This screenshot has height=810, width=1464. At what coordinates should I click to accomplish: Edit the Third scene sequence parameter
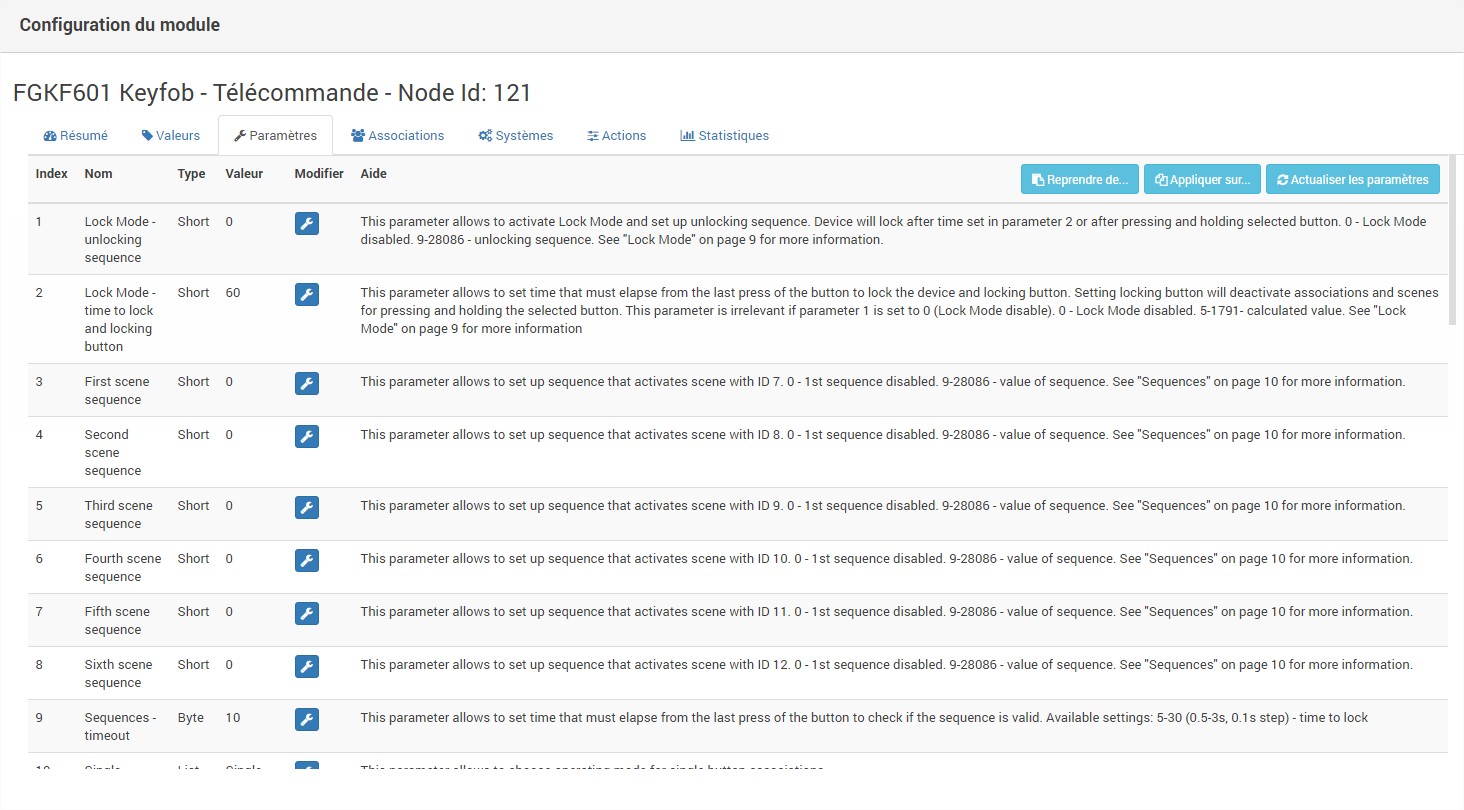pos(307,508)
